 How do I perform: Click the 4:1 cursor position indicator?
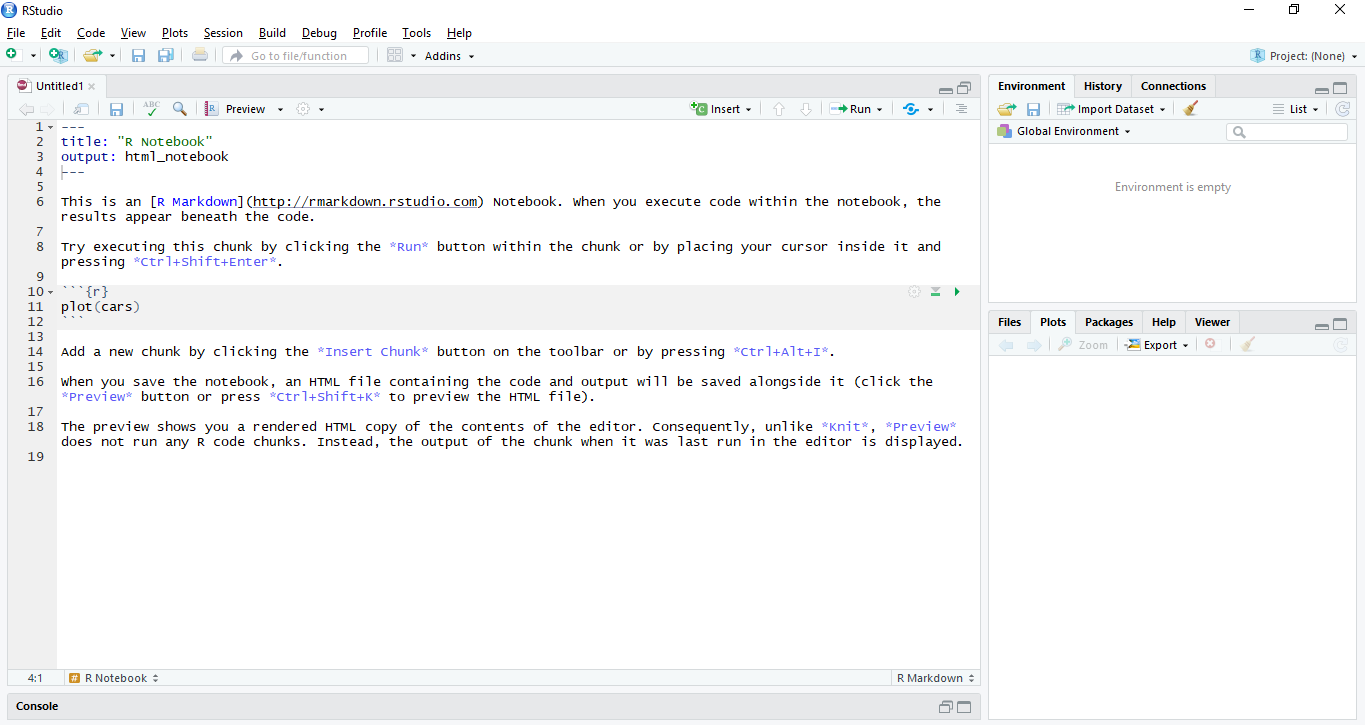coord(35,678)
